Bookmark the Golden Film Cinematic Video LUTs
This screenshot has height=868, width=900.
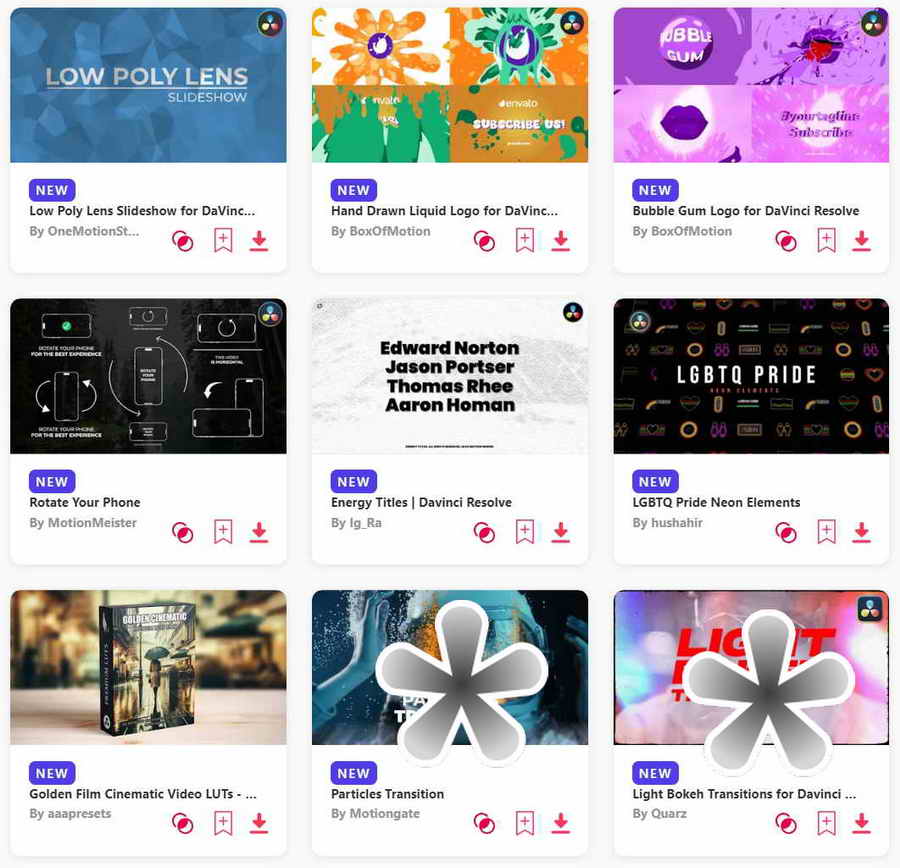tap(223, 823)
